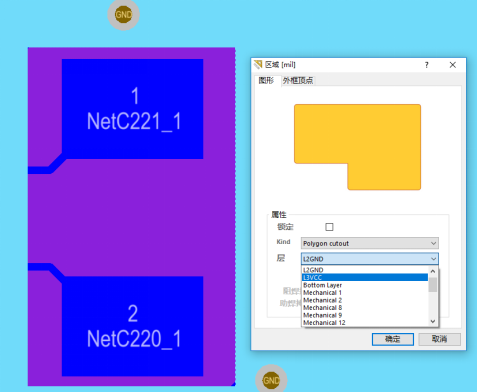Choose Mechanical 9 from the list
The height and width of the screenshot is (392, 478).
365,315
